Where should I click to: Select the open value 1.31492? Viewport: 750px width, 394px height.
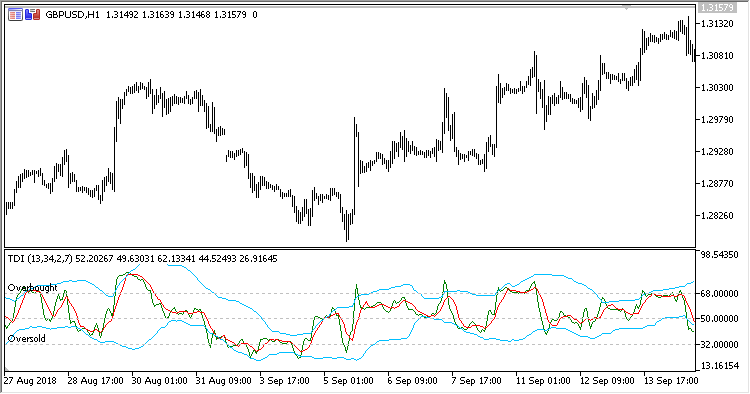(x=122, y=15)
